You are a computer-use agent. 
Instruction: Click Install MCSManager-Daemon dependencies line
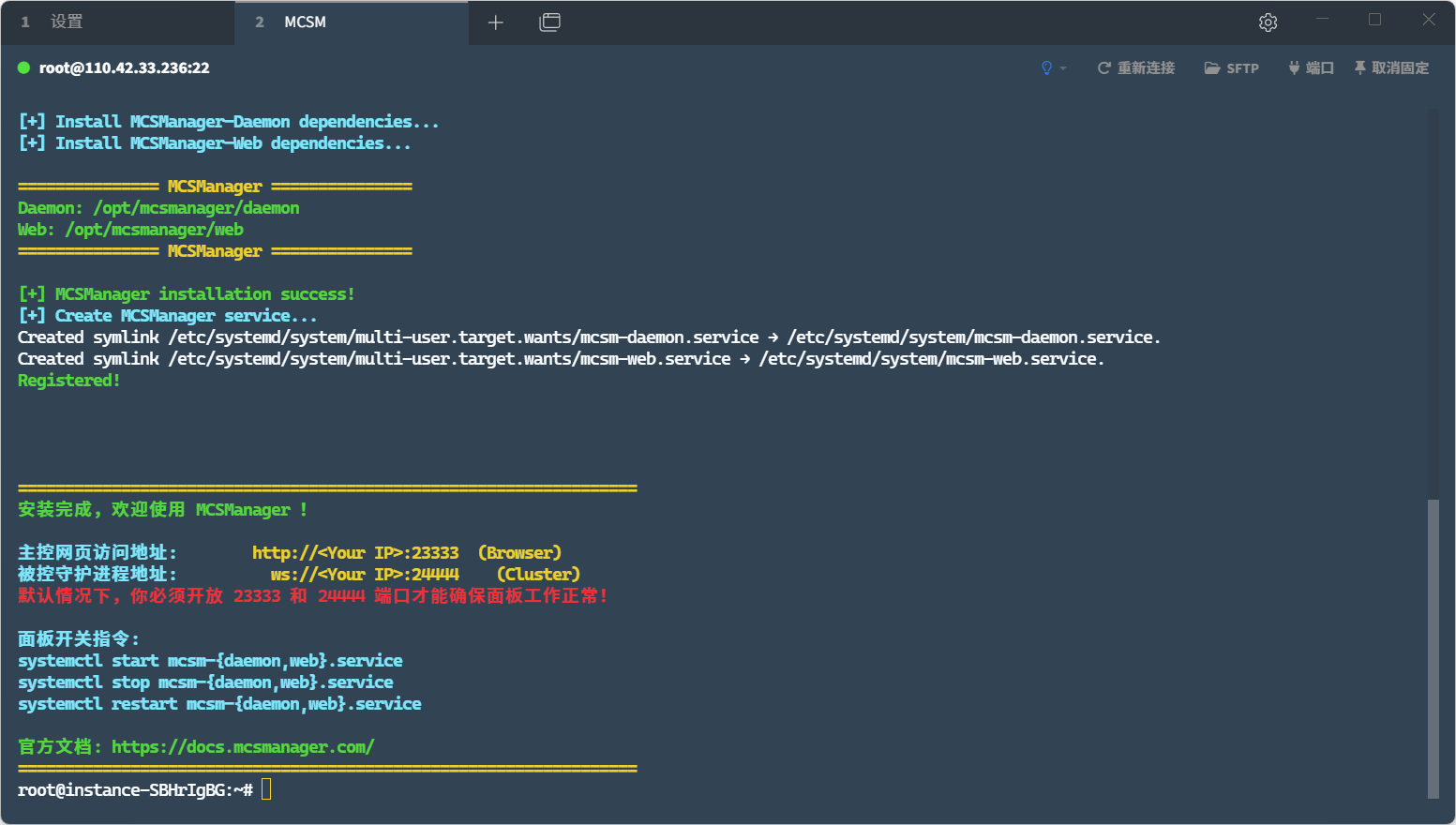tap(229, 122)
